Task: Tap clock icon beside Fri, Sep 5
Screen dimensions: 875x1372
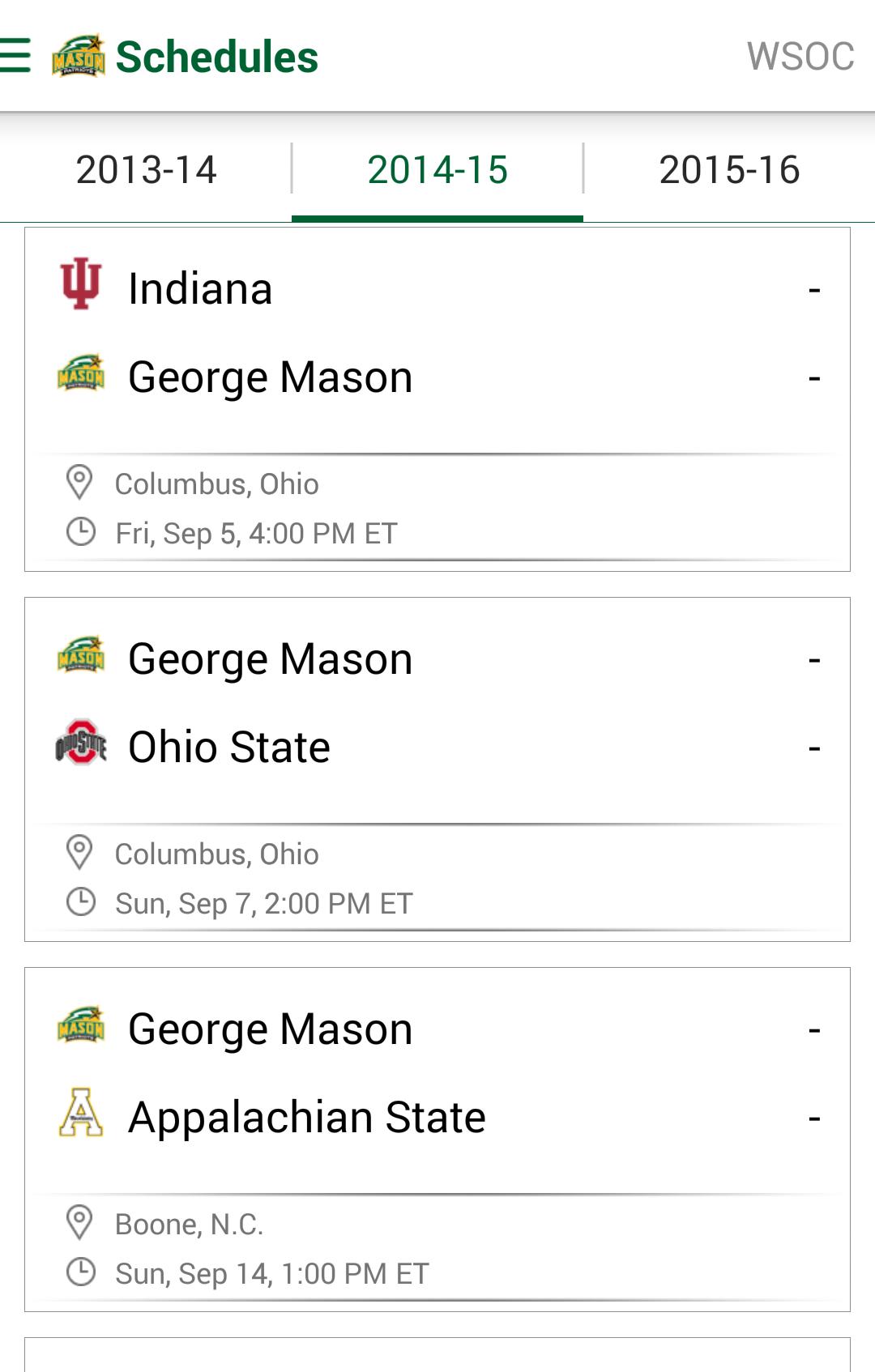Action: pyautogui.click(x=80, y=532)
